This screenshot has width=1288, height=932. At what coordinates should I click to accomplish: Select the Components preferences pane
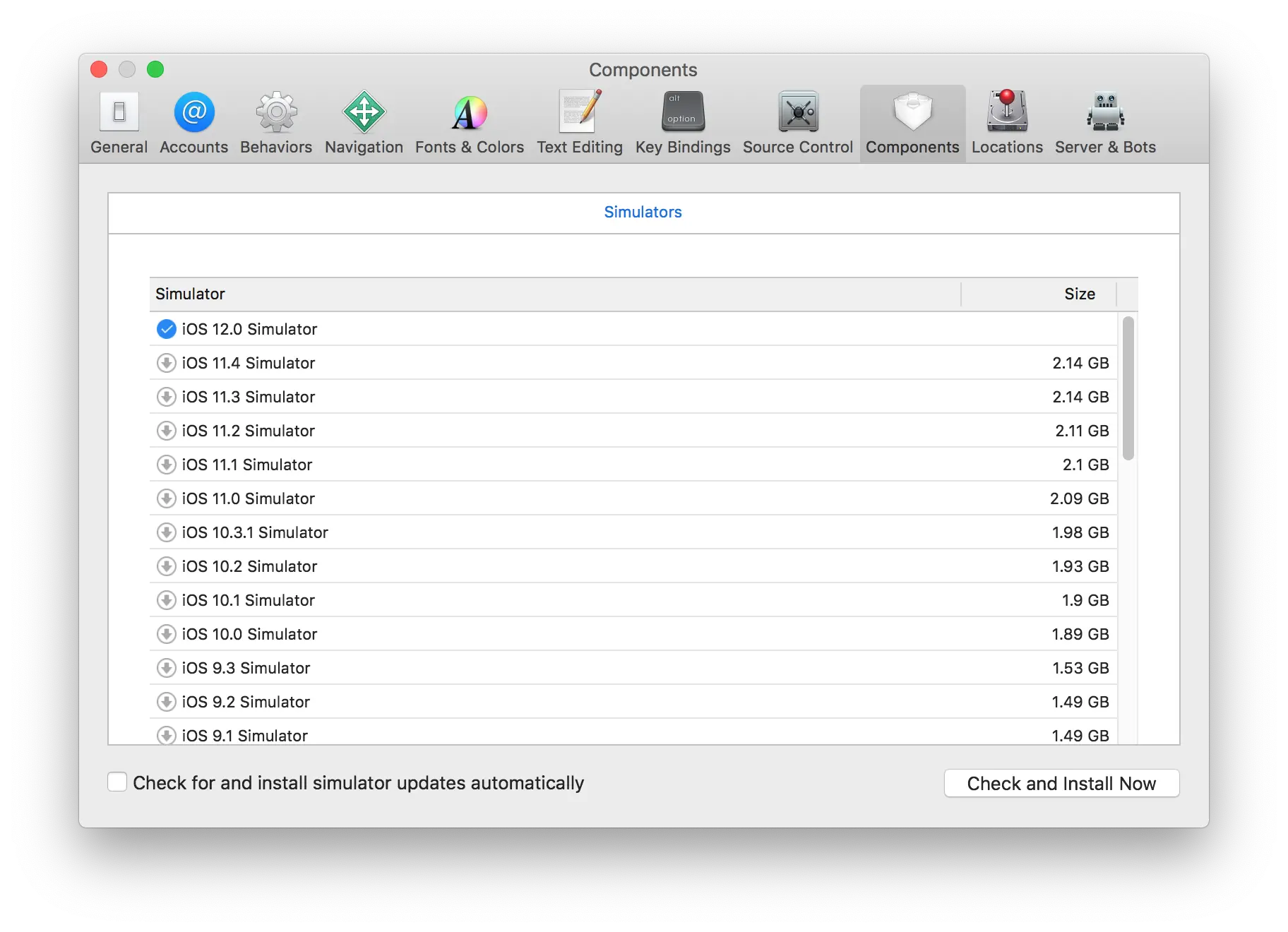click(x=912, y=123)
